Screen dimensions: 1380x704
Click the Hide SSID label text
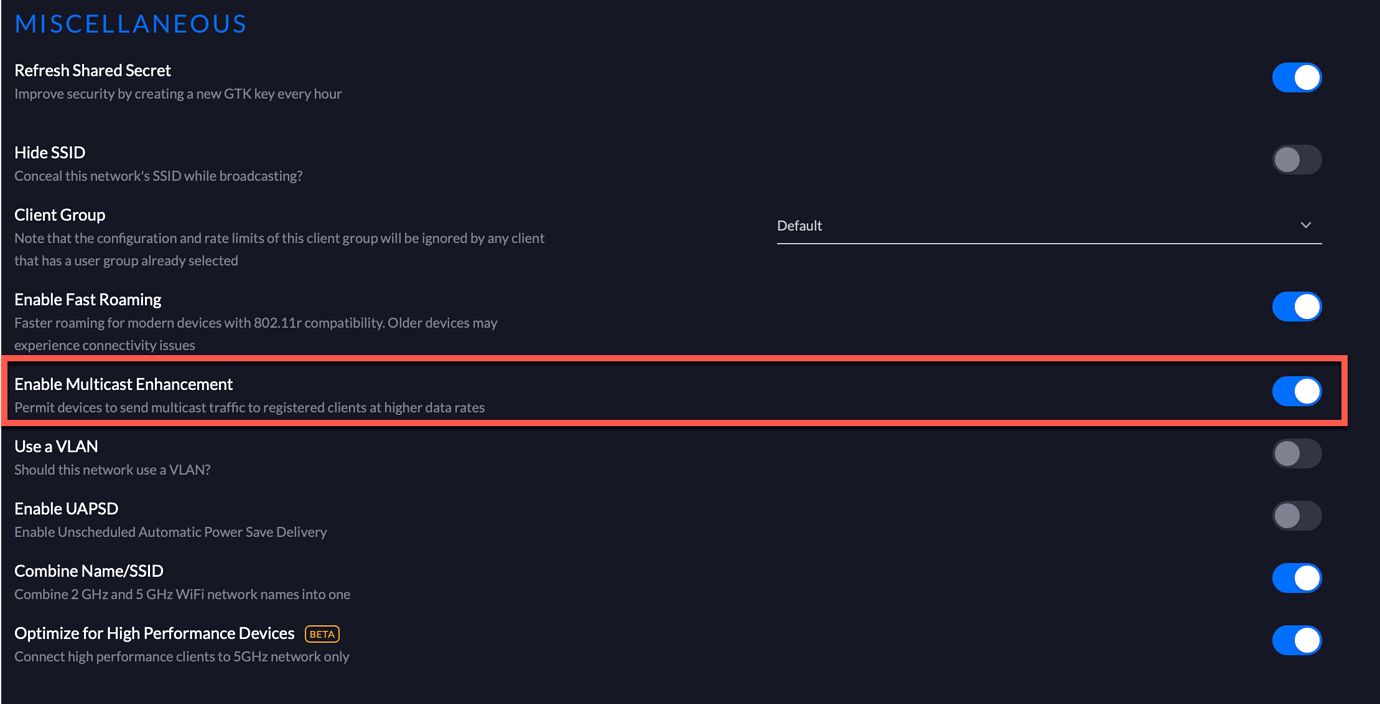(x=50, y=152)
